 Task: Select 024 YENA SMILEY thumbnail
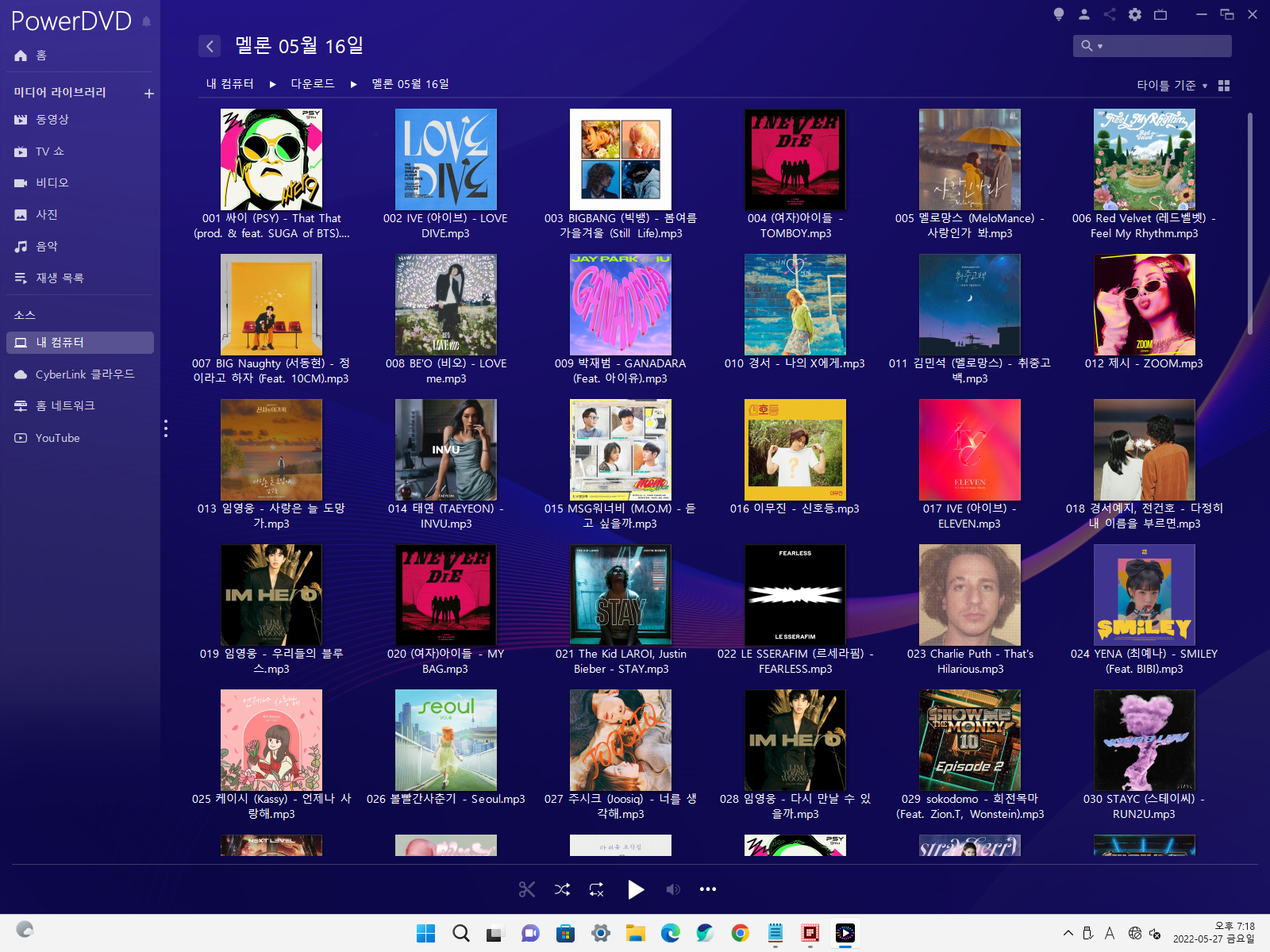click(x=1145, y=595)
